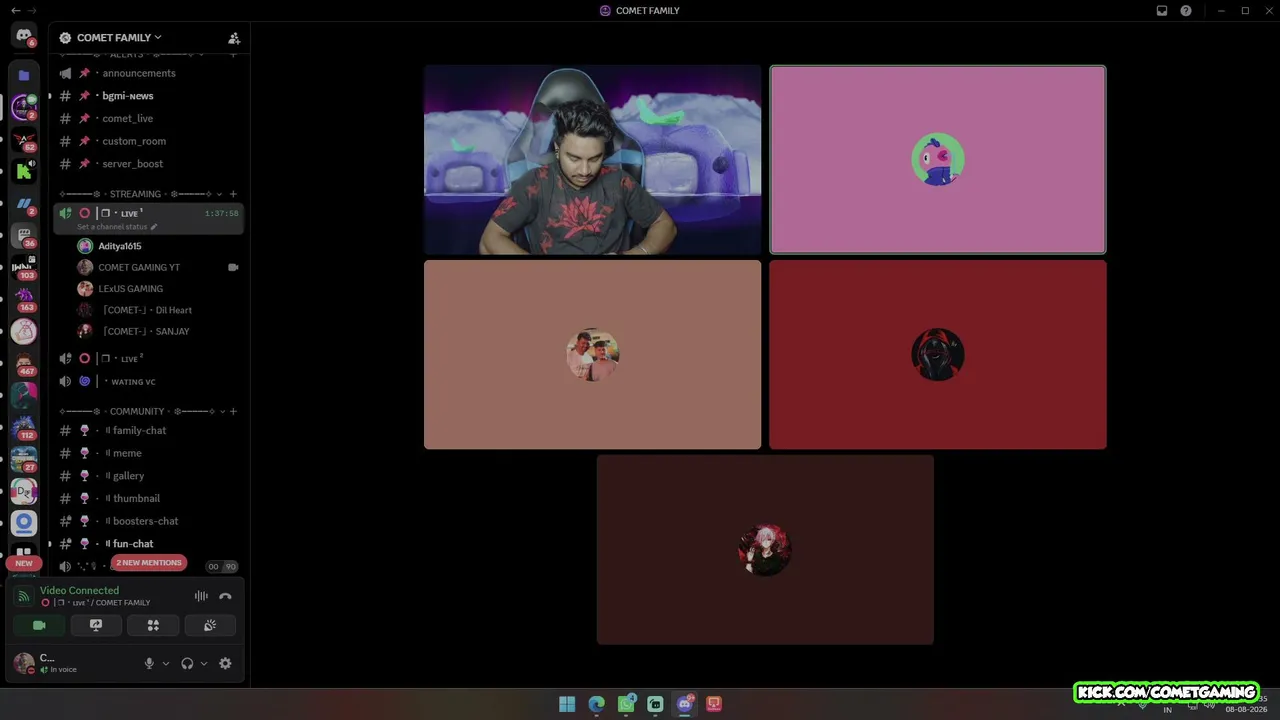1280x720 pixels.
Task: Open Discord direct messages home icon
Action: point(24,36)
